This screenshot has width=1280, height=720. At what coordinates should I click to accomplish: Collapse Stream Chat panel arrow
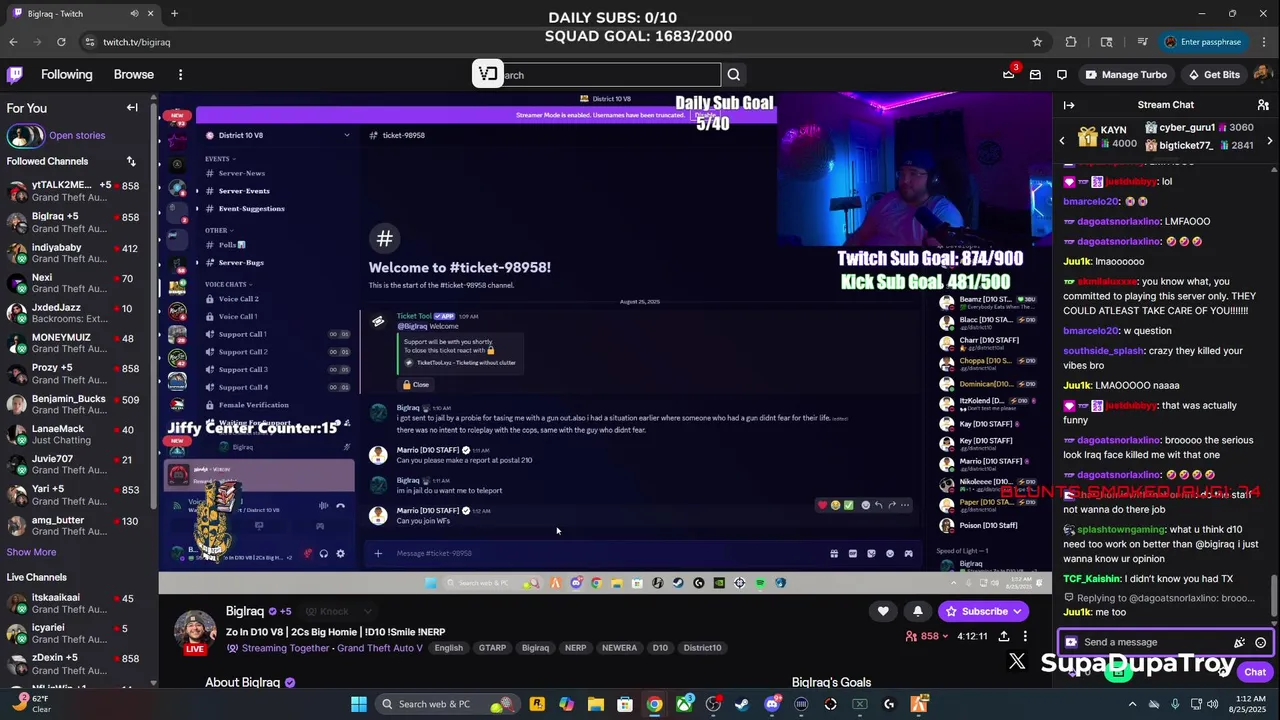coord(1069,105)
